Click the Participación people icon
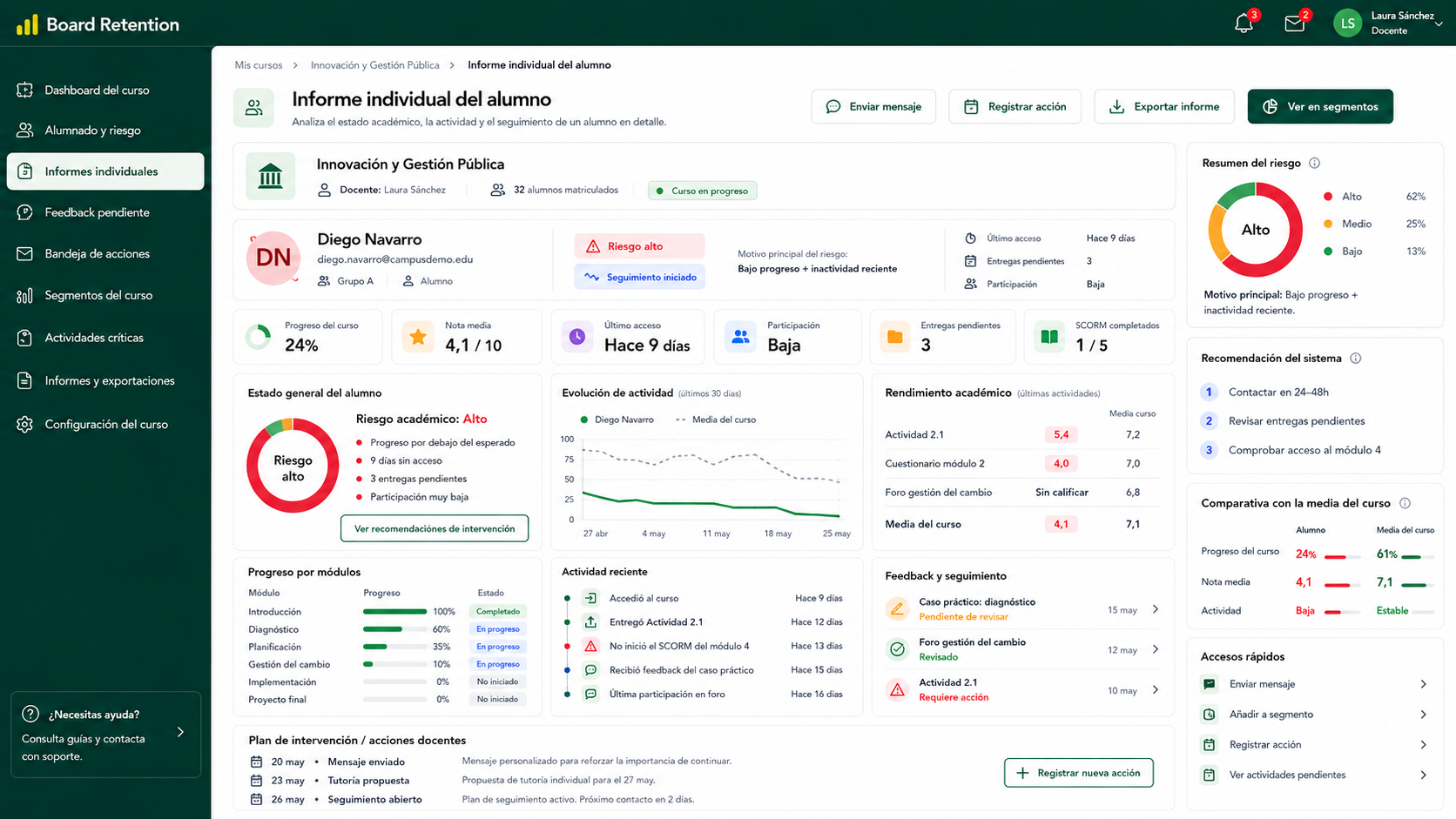This screenshot has width=1456, height=819. point(740,337)
